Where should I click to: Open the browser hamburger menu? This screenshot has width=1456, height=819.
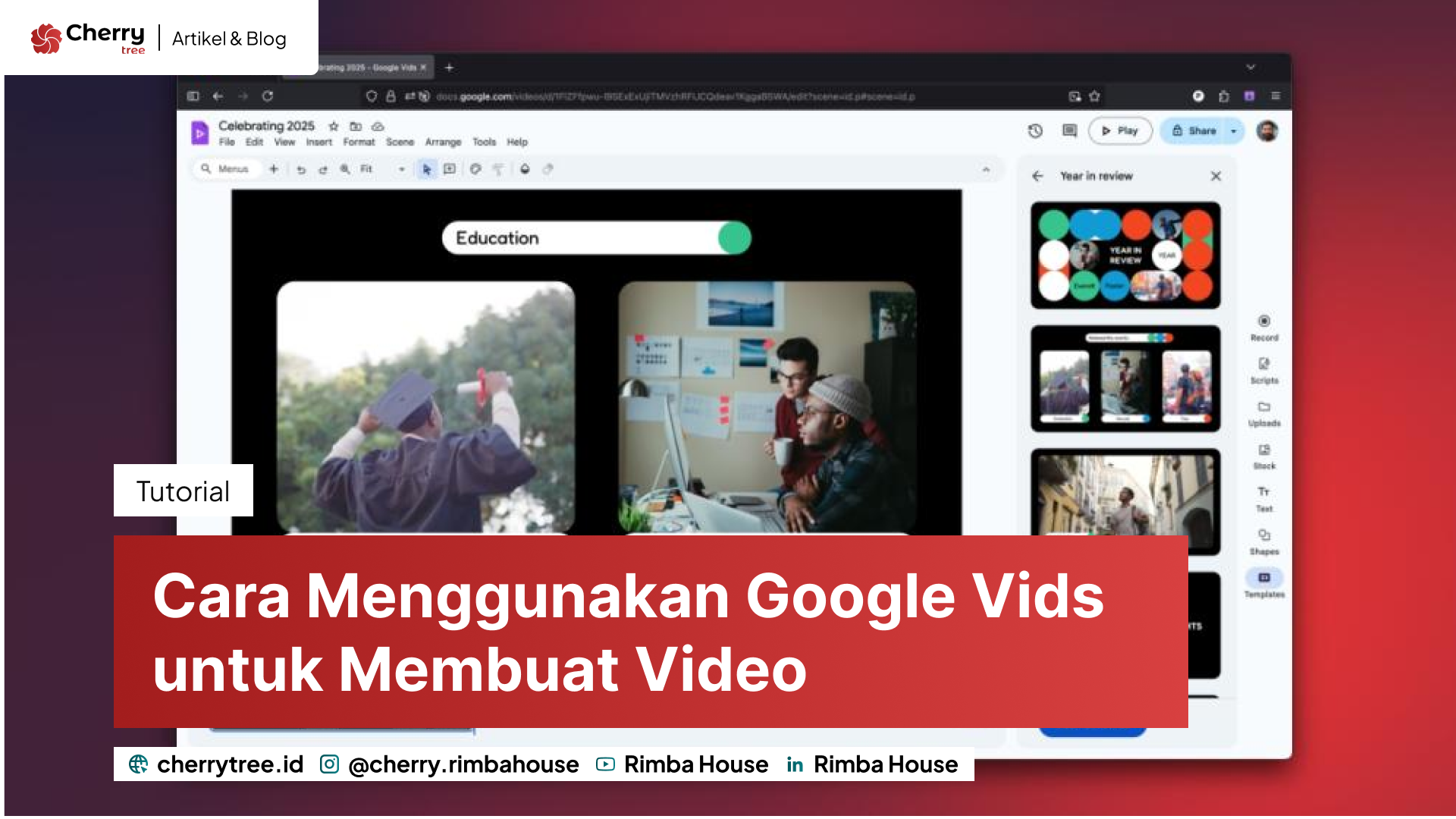point(1276,96)
